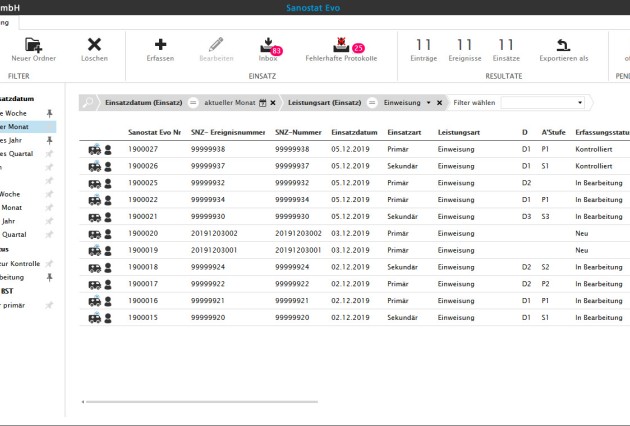Select er Monat filter in sidebar
The width and height of the screenshot is (630, 426).
(x=27, y=127)
